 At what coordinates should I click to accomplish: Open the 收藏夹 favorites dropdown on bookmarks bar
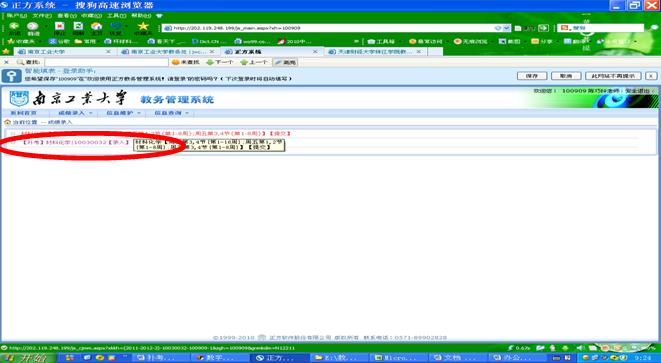pos(24,41)
